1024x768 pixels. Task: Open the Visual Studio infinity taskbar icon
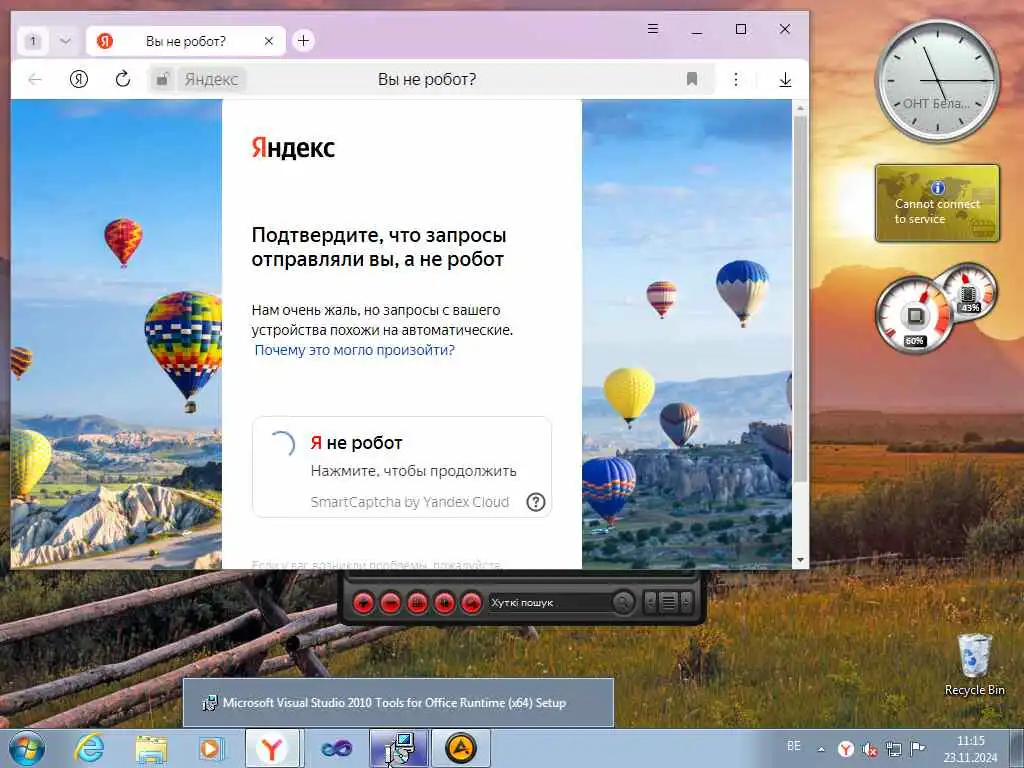pos(336,748)
